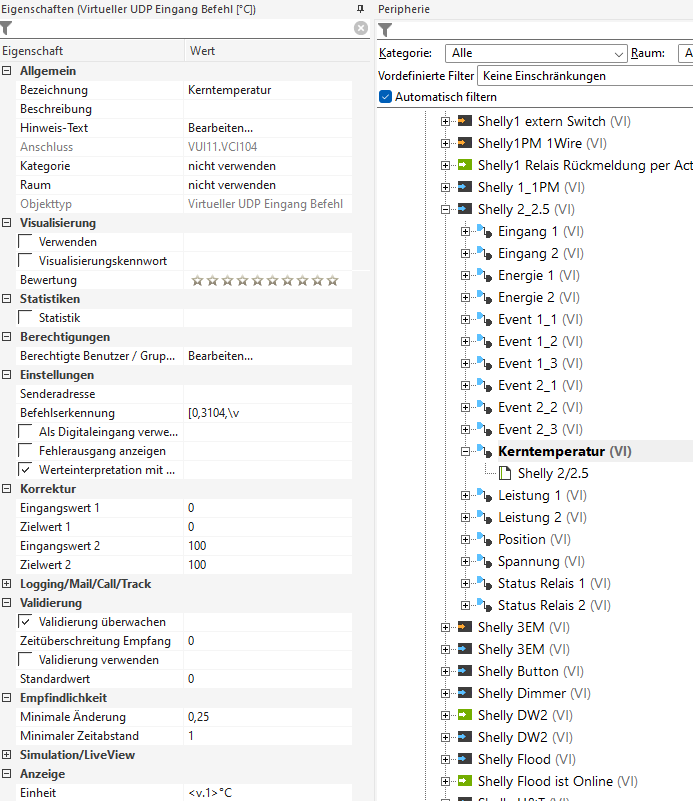Image resolution: width=693 pixels, height=801 pixels.
Task: Uncheck the Werteinterpretation mit checkbox
Action: coord(26,469)
